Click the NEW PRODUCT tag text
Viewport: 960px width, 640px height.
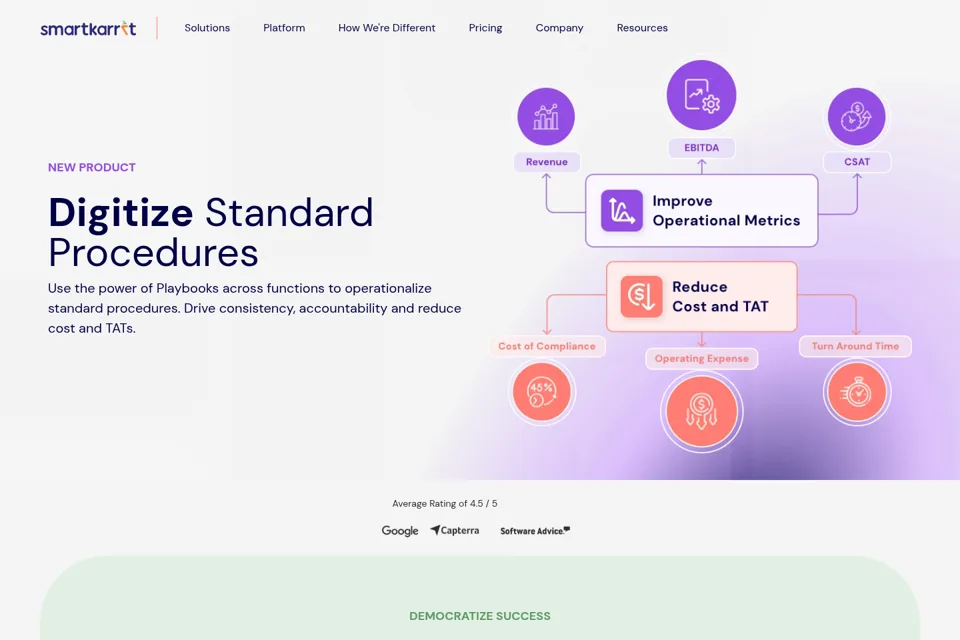[x=92, y=167]
